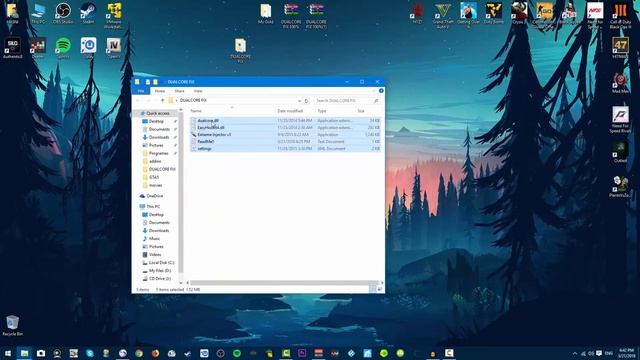The height and width of the screenshot is (360, 640).
Task: Open Desktop under Quick access
Action: [156, 121]
